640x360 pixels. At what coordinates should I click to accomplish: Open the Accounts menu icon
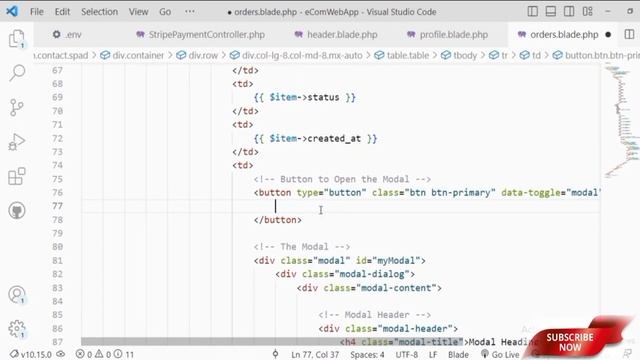(17, 295)
